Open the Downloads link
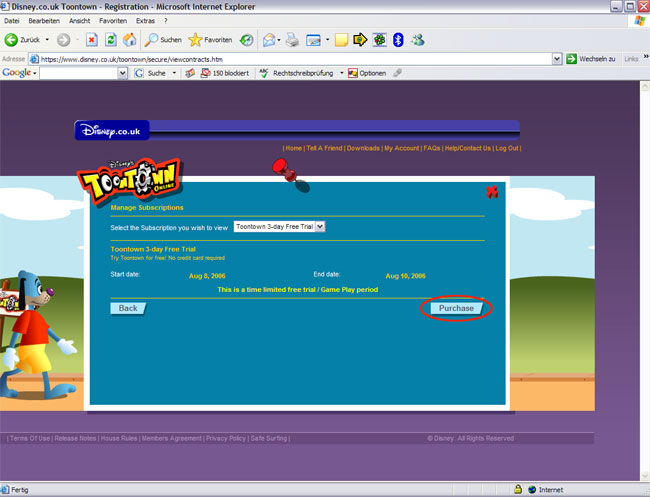650x497 pixels. click(363, 148)
